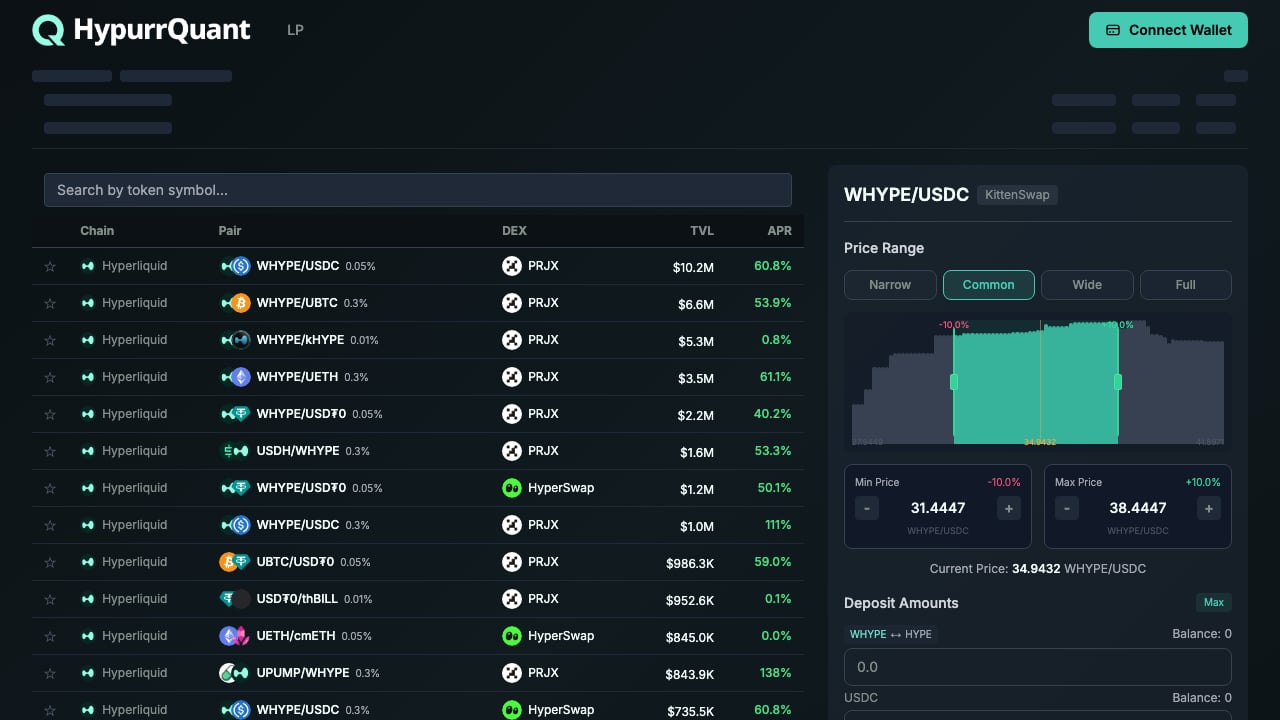Click the KittenSwap badge next to WHYPE/USDC
1280x720 pixels.
1017,195
